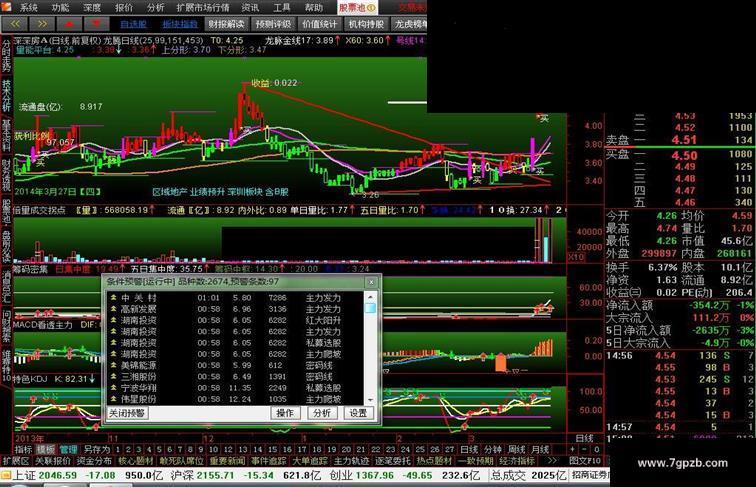Switch to the 月线 period tab
Image resolution: width=756 pixels, height=487 pixels.
(x=540, y=449)
